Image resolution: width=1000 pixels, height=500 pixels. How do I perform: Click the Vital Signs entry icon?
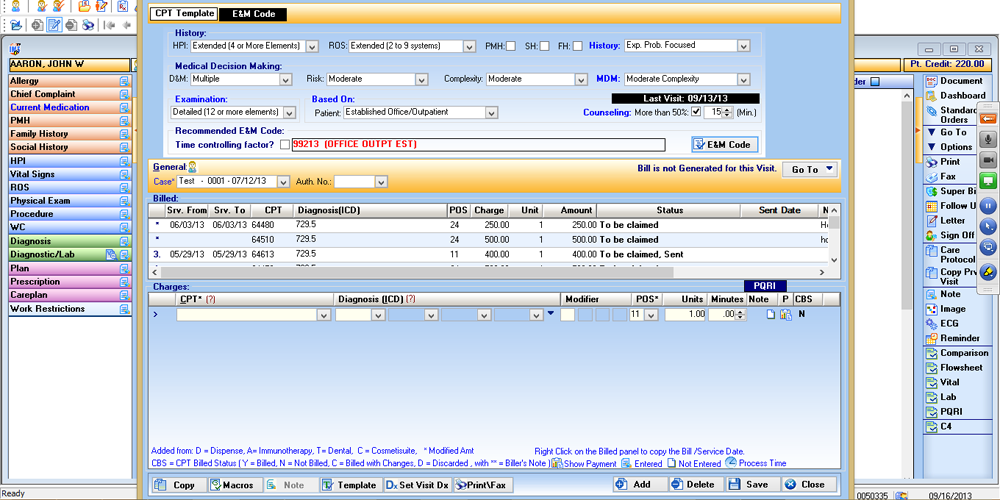pos(124,174)
